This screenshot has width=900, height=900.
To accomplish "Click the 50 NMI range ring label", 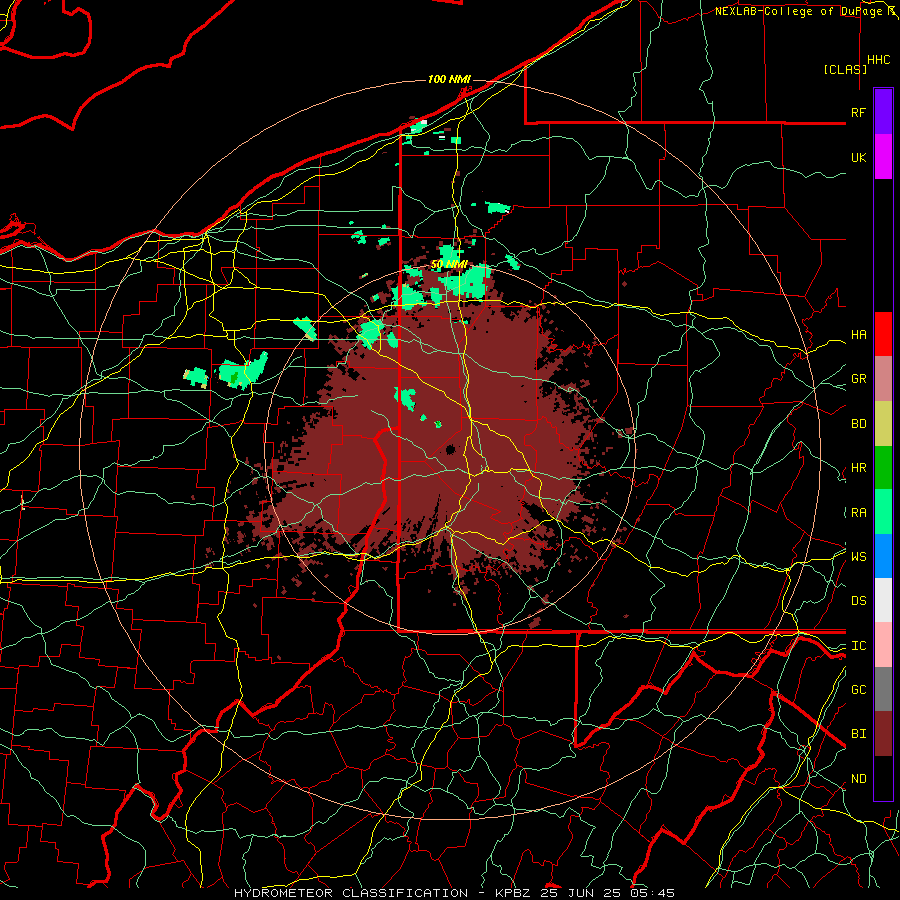I will coord(449,264).
